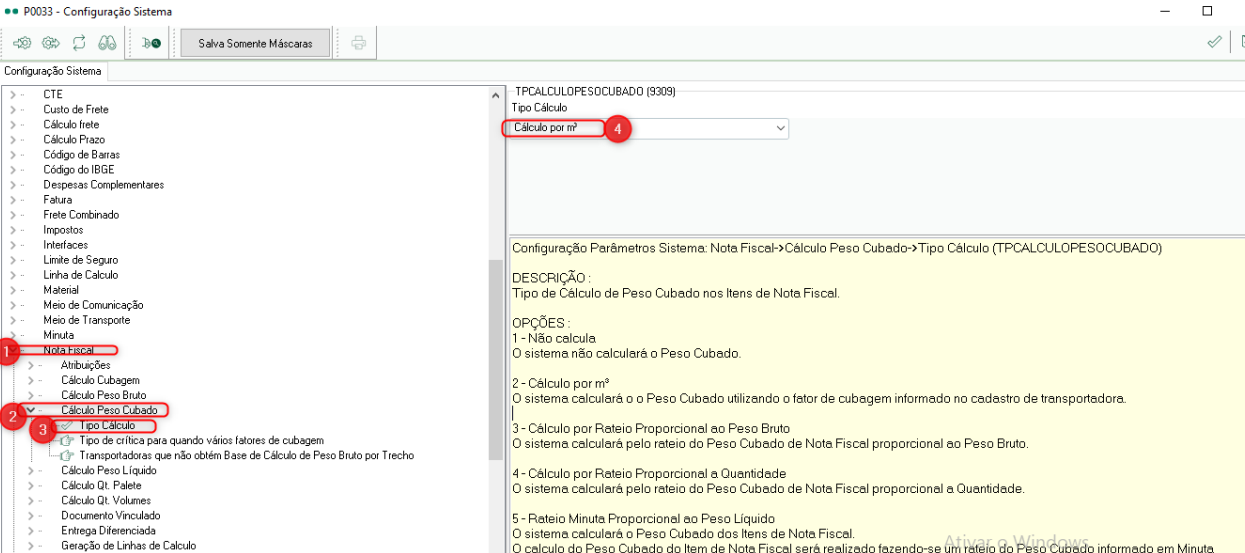The image size is (1245, 553).
Task: Select Tipo Cálculo tree item
Action: (106, 426)
